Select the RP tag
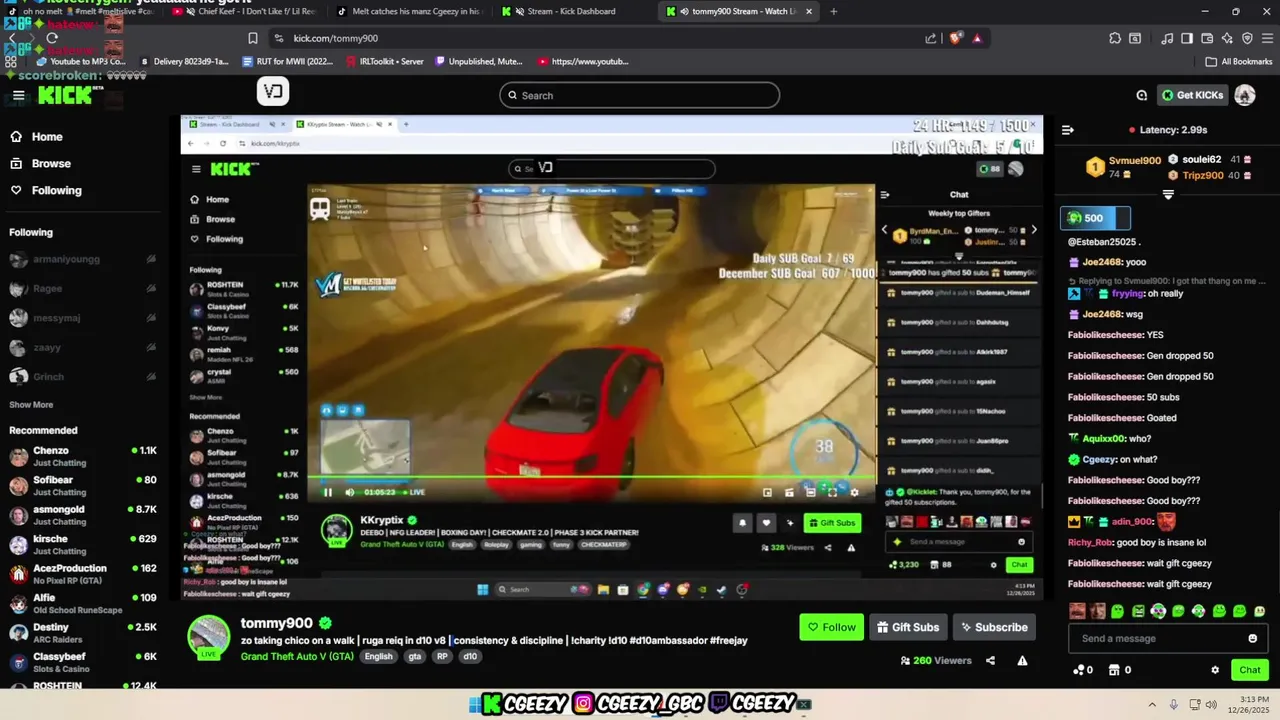The image size is (1280, 720). coord(442,657)
